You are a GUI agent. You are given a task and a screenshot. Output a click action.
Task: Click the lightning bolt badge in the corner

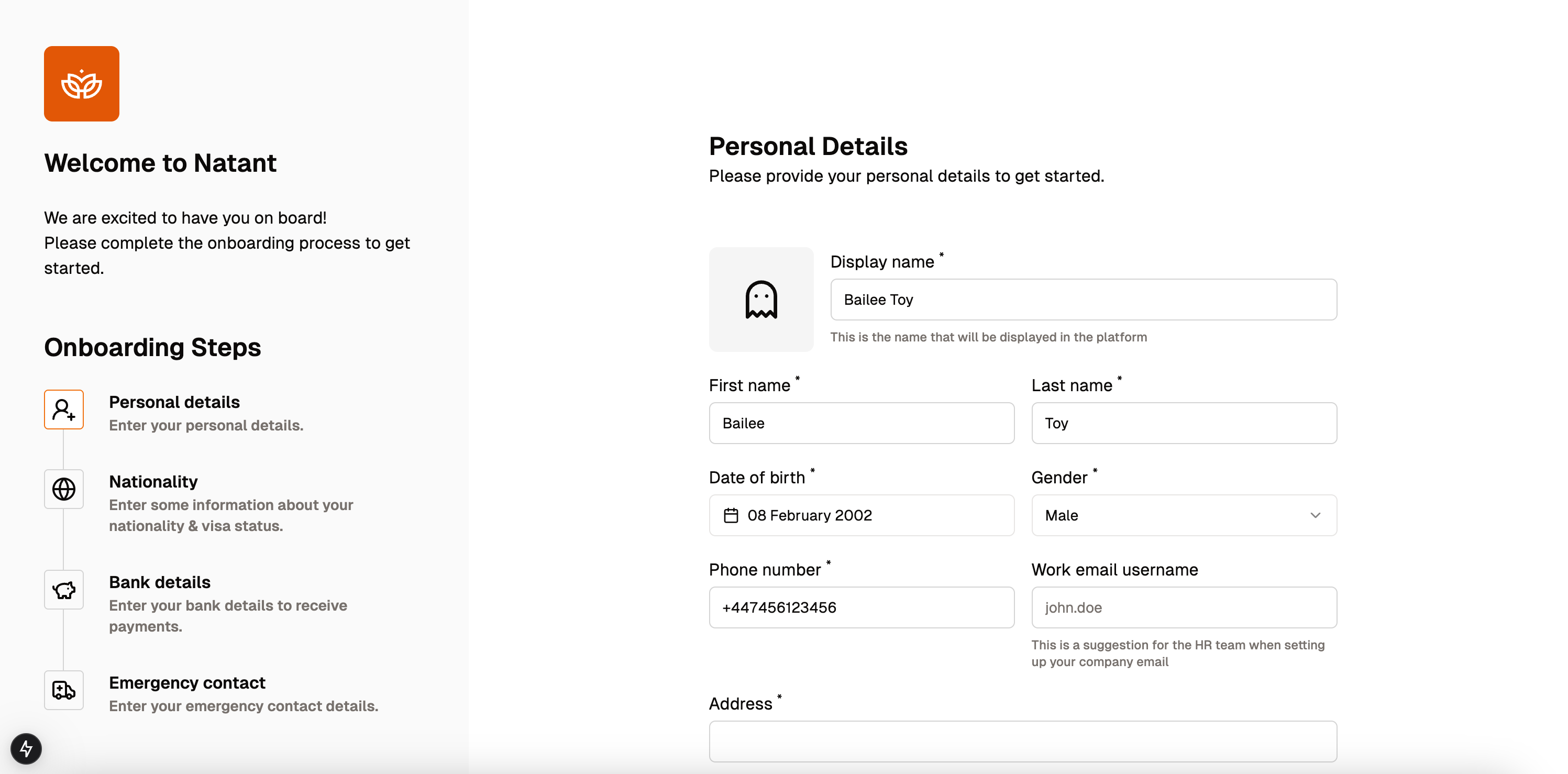pos(26,748)
